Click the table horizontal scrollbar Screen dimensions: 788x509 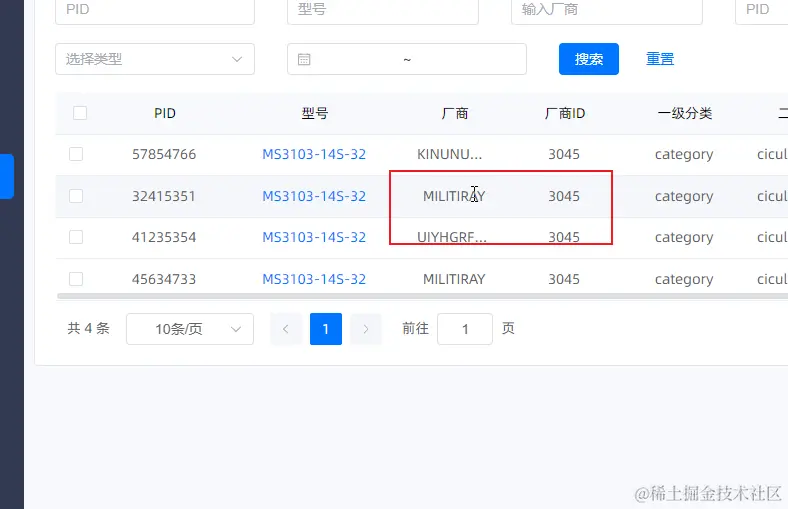pos(422,296)
